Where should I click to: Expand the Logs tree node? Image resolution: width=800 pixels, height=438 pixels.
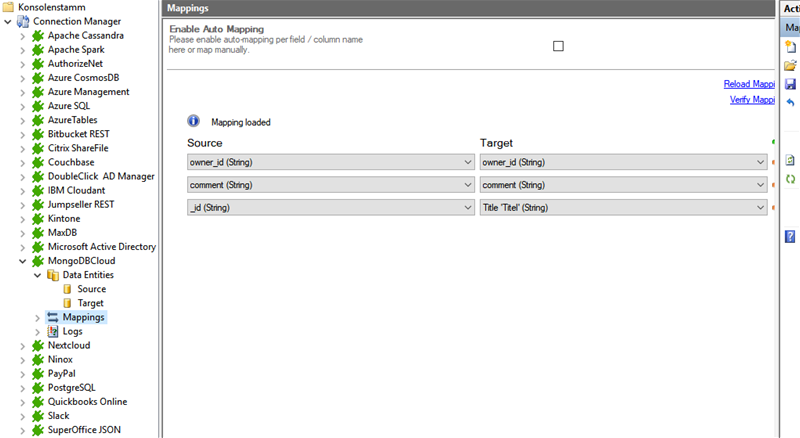tap(39, 331)
